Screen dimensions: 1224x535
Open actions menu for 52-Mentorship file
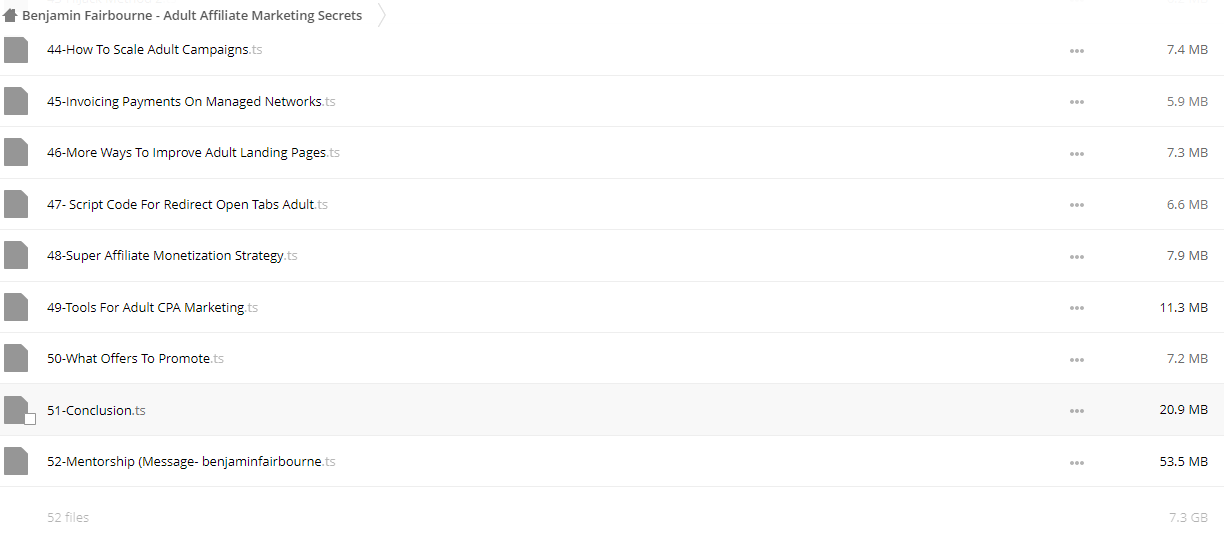click(x=1077, y=463)
